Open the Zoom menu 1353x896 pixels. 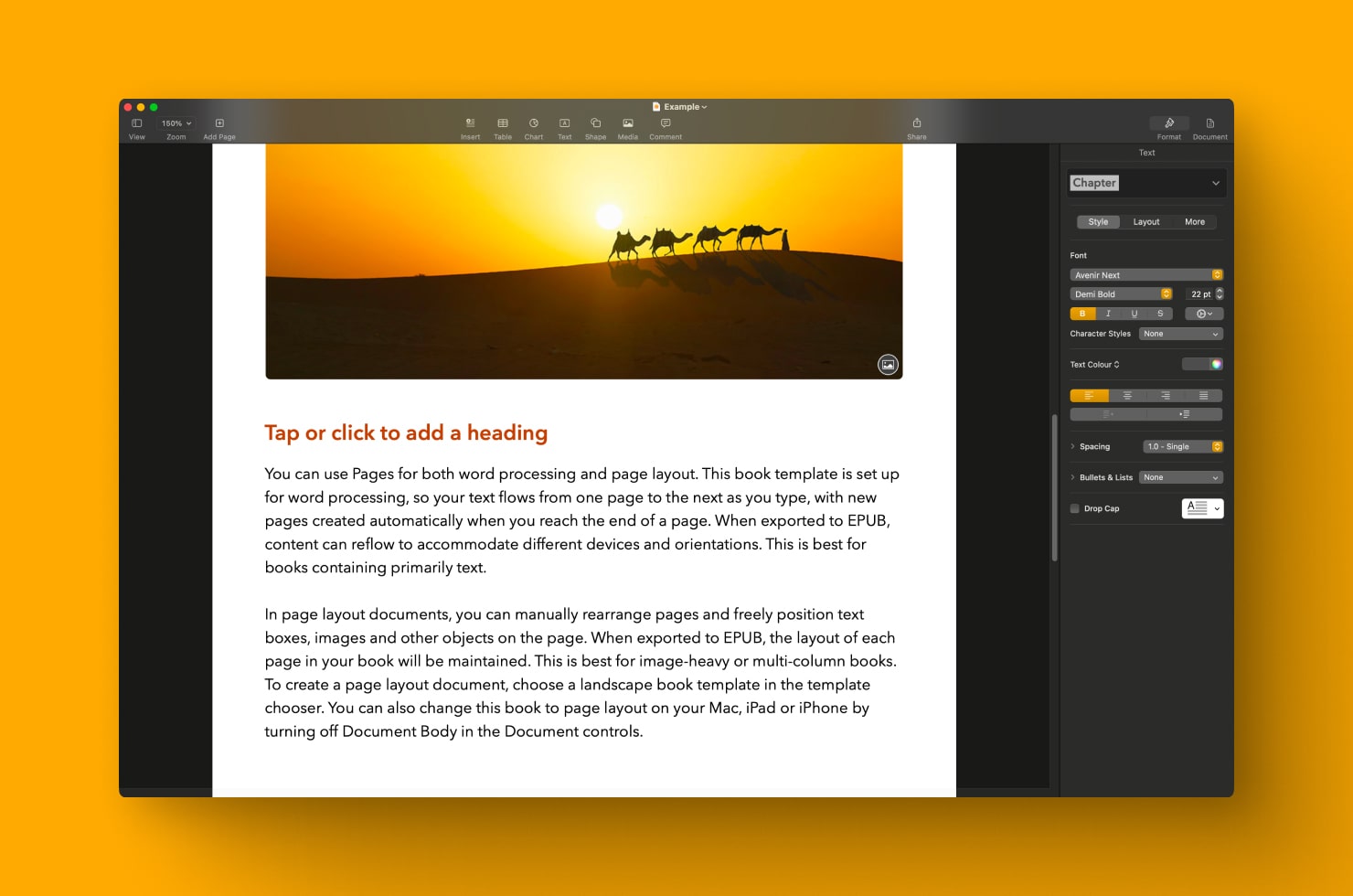[x=176, y=123]
